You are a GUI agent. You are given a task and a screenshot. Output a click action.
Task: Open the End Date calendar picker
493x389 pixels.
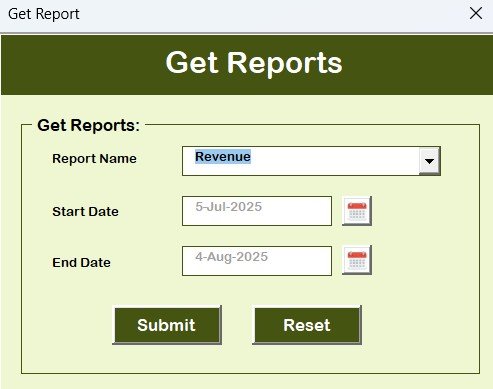tap(357, 260)
